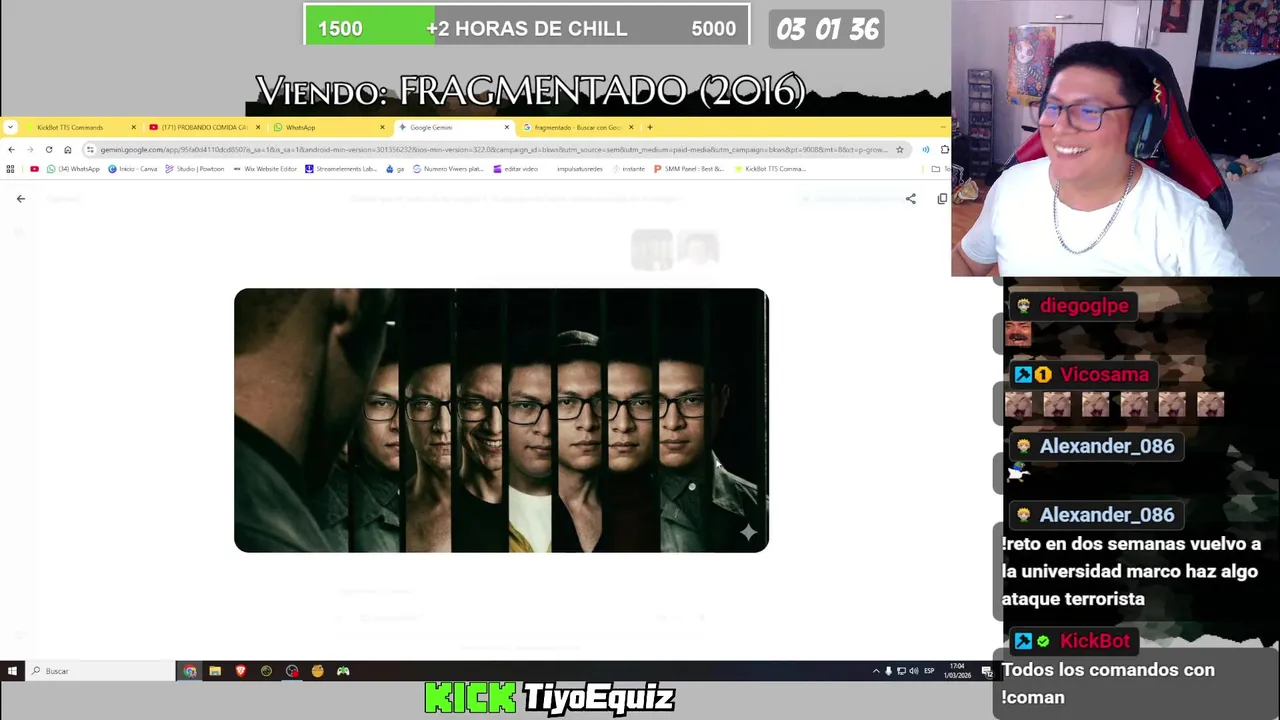
Task: Switch to PROBANDO COMIDA YouTube tab
Action: pyautogui.click(x=204, y=127)
